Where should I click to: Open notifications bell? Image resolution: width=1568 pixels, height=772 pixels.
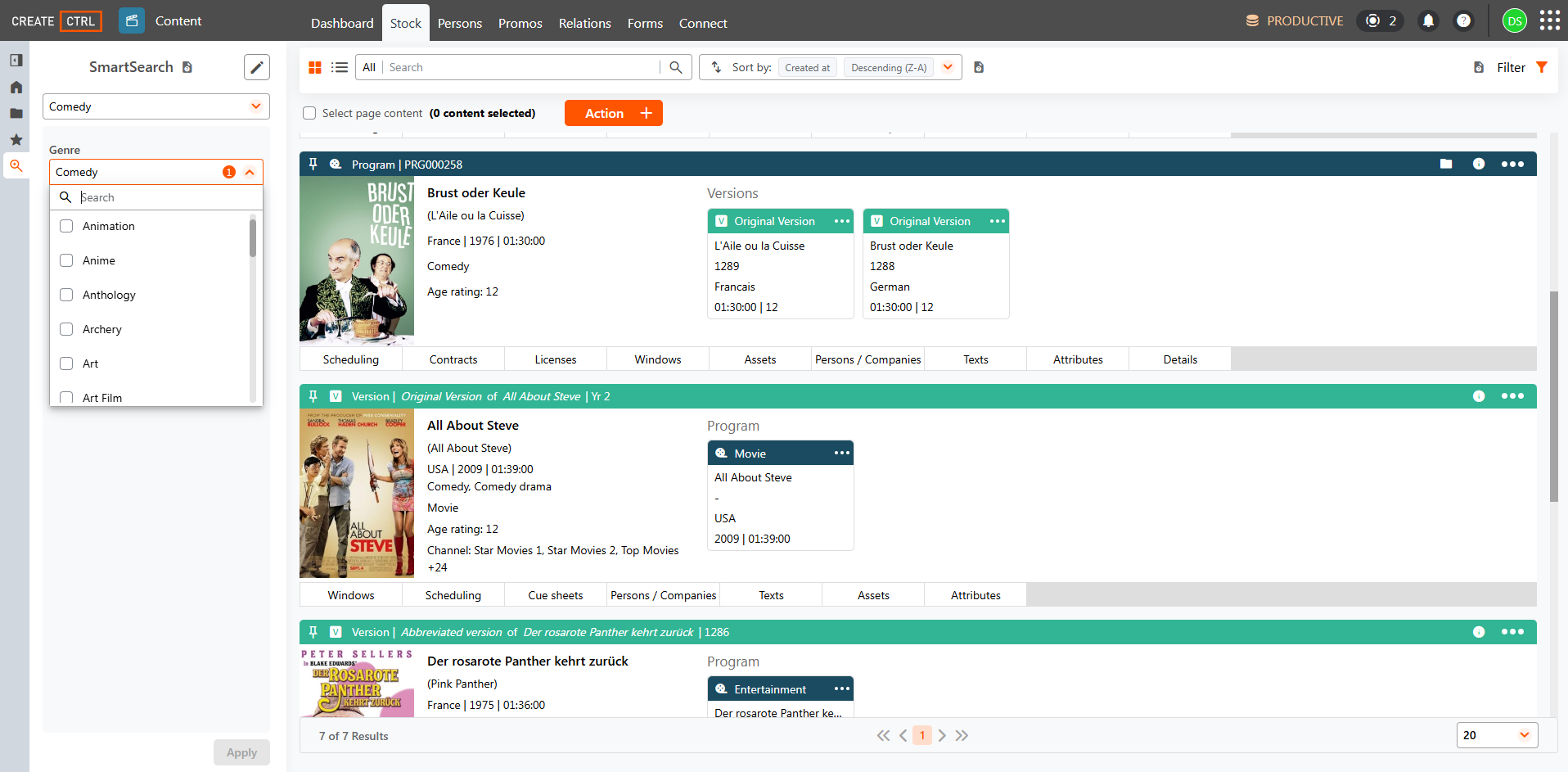coord(1428,20)
